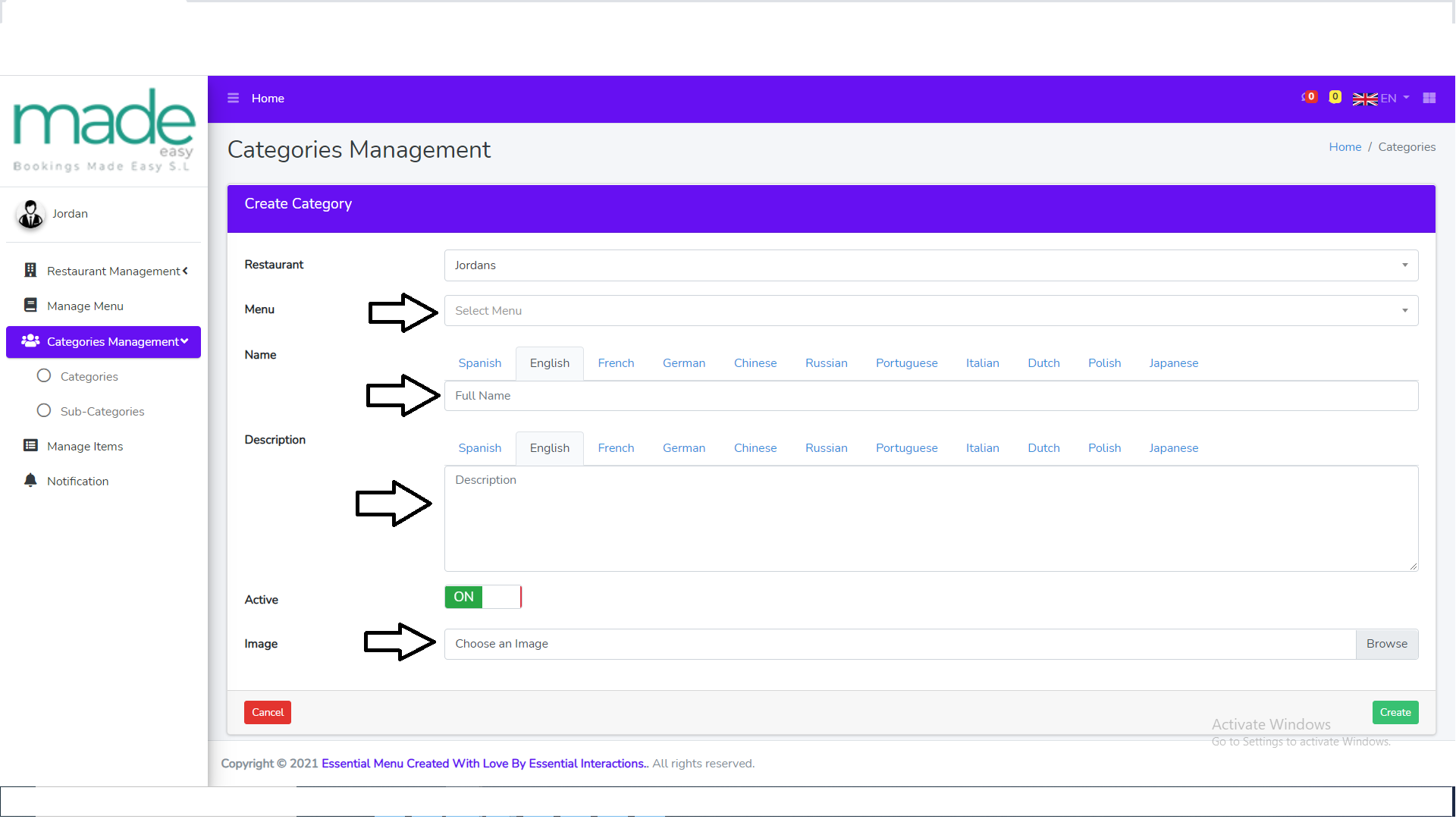
Task: Click the Manage Menu book icon
Action: click(30, 306)
